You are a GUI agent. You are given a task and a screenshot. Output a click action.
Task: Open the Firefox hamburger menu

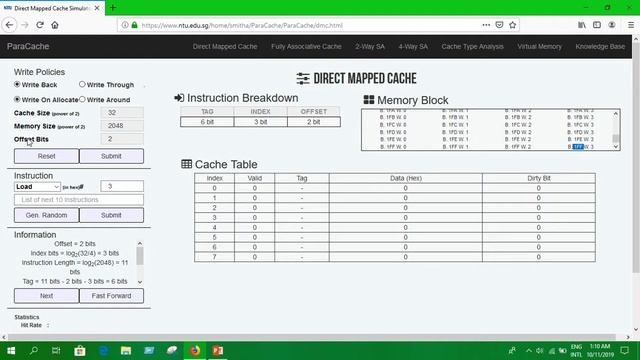tap(631, 25)
